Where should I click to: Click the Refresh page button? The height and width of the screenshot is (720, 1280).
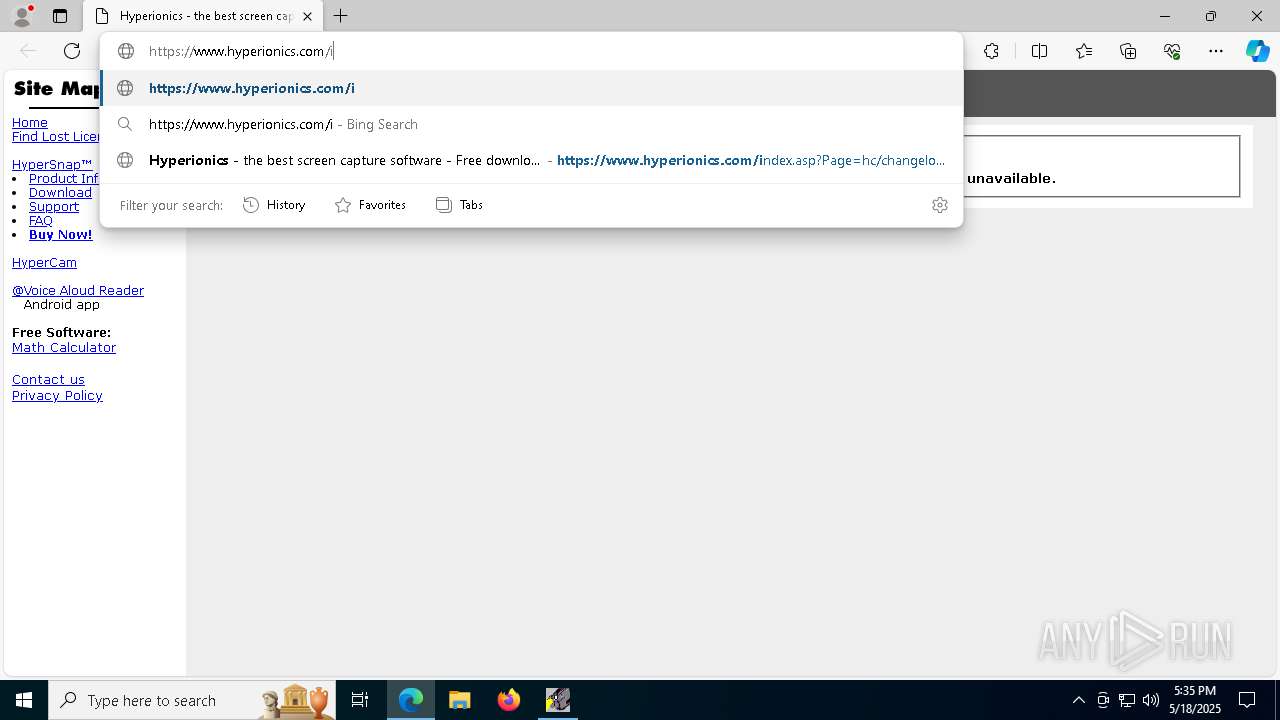(72, 51)
